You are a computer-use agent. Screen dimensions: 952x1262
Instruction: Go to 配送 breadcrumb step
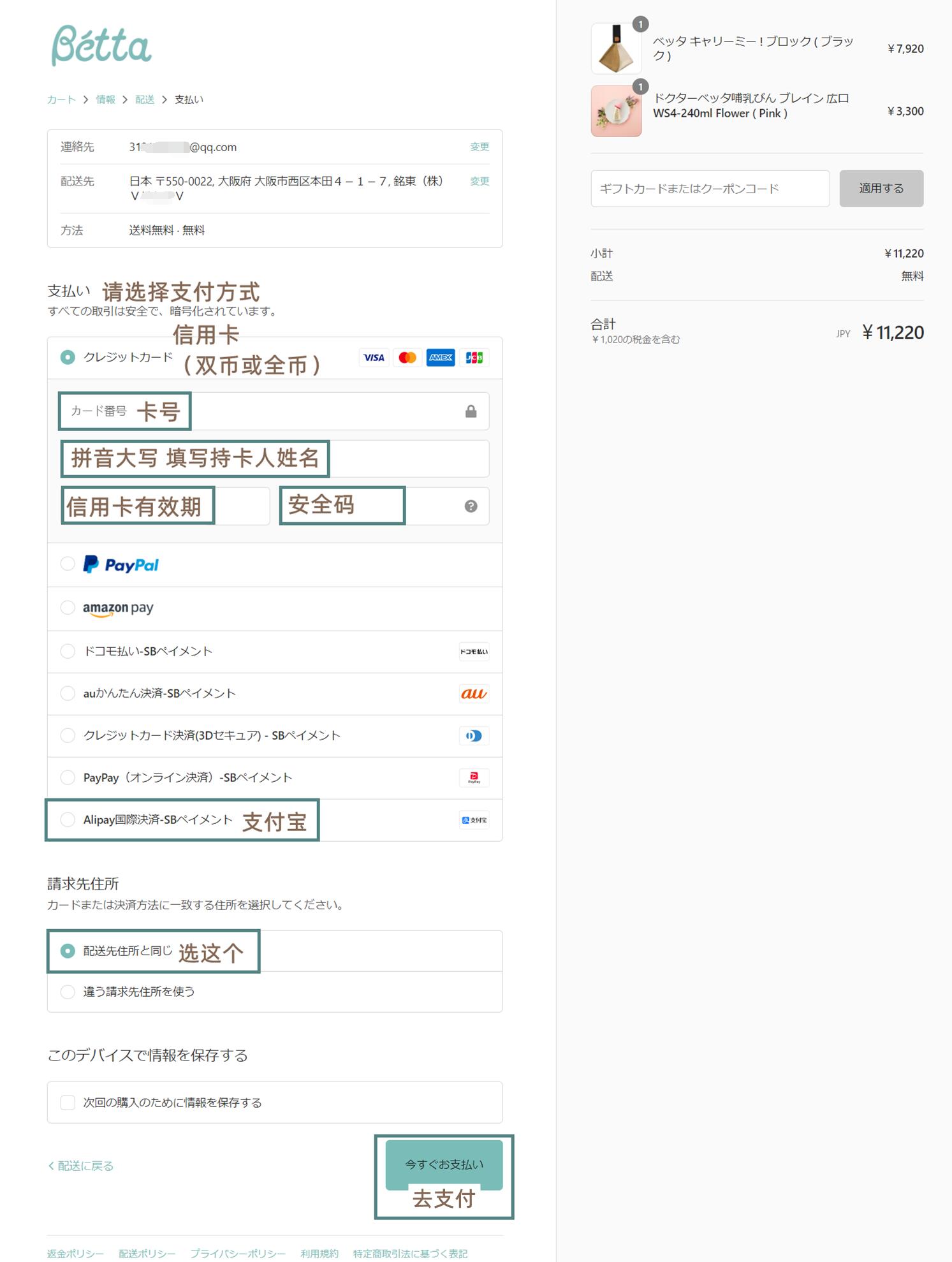click(145, 99)
